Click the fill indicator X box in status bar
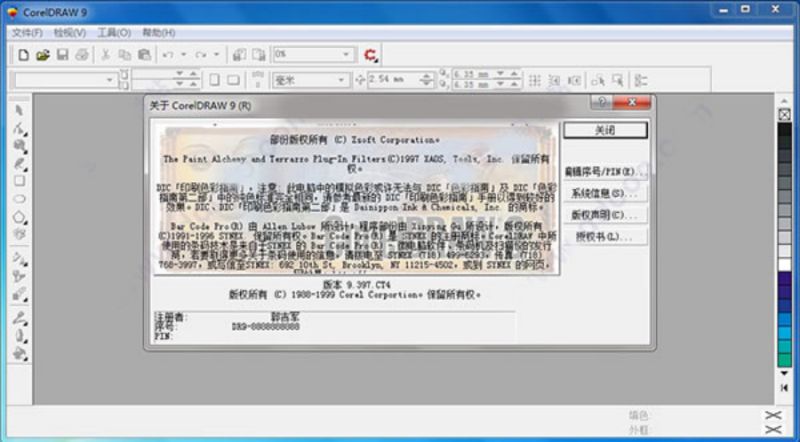This screenshot has height=442, width=800. [773, 415]
